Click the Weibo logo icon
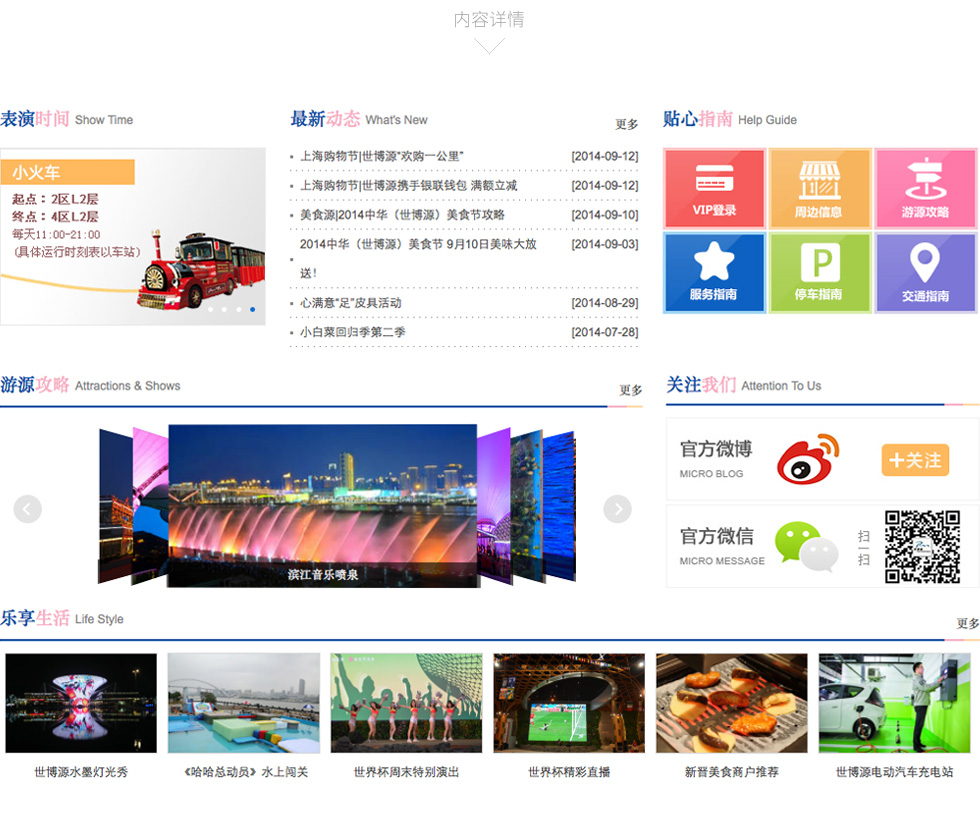The image size is (980, 837). 808,459
